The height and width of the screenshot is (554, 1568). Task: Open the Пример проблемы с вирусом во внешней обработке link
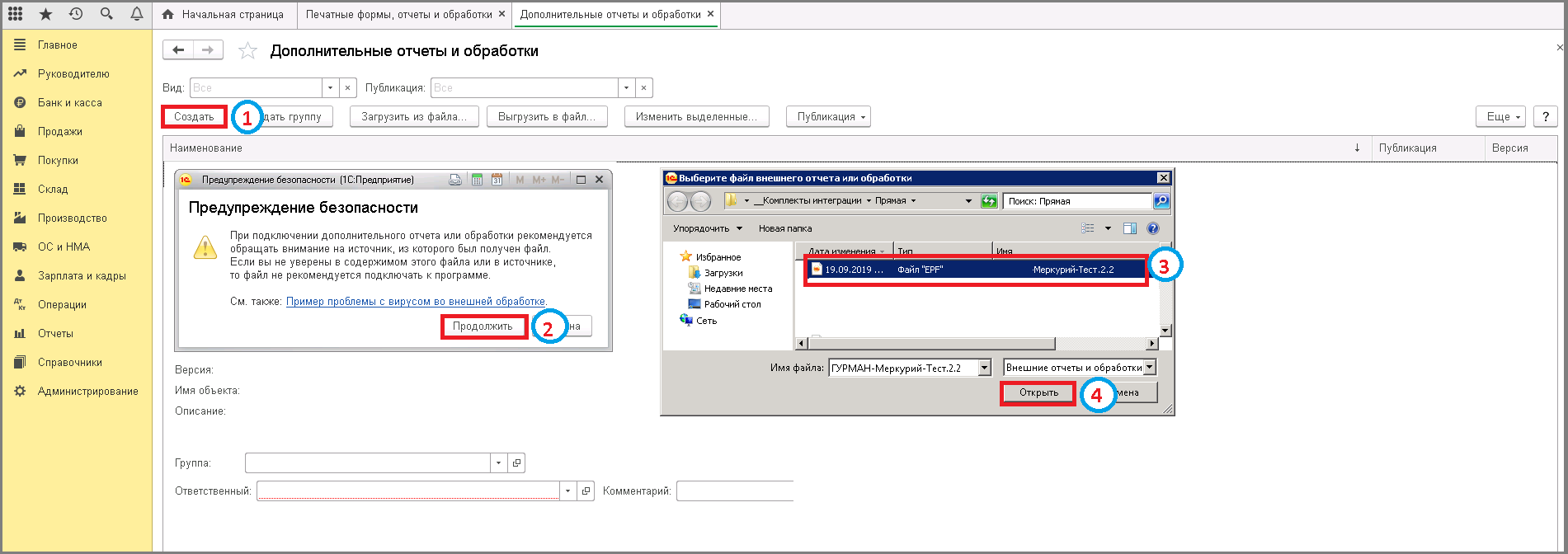[x=416, y=302]
